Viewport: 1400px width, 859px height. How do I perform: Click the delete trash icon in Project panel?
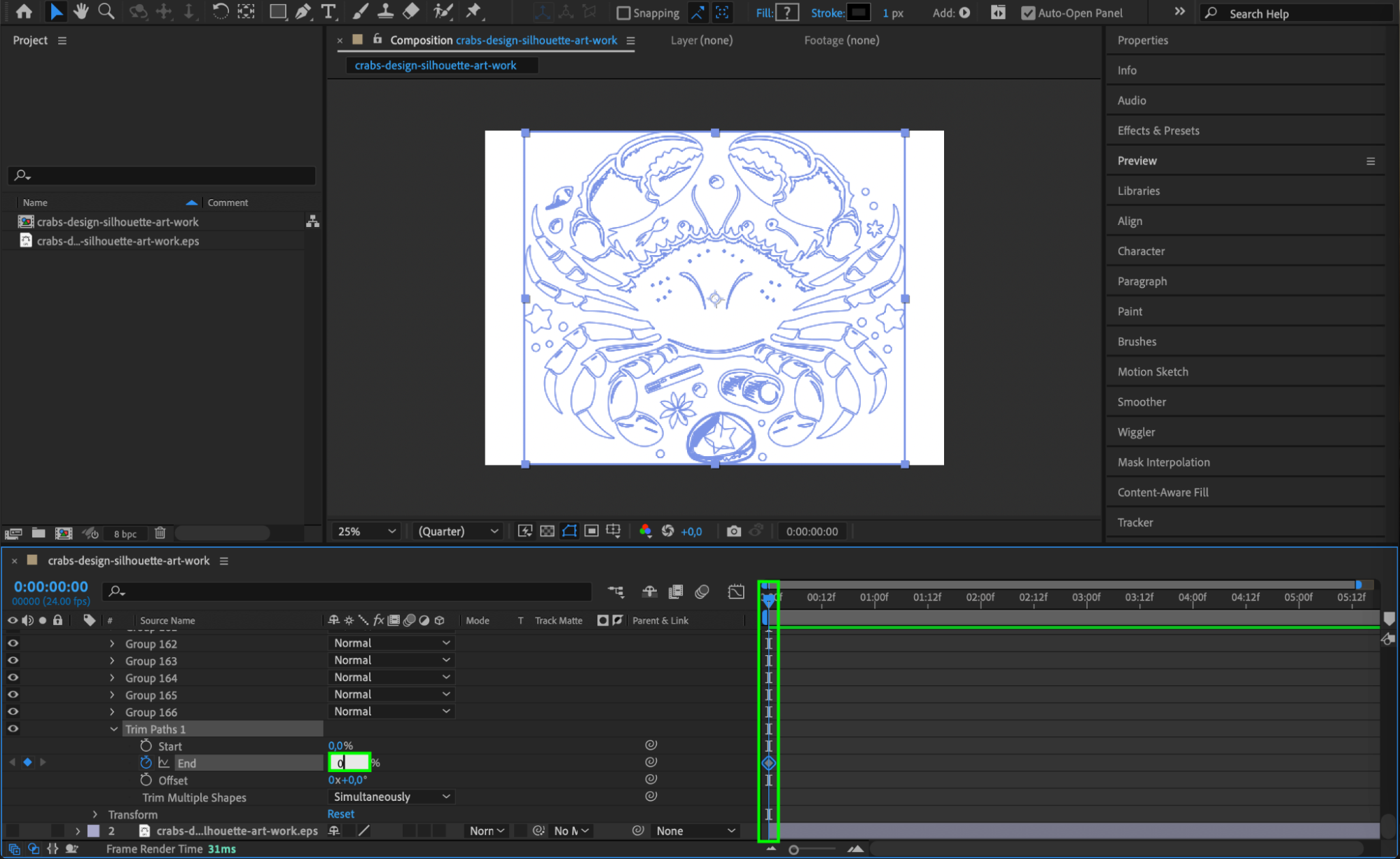tap(160, 533)
